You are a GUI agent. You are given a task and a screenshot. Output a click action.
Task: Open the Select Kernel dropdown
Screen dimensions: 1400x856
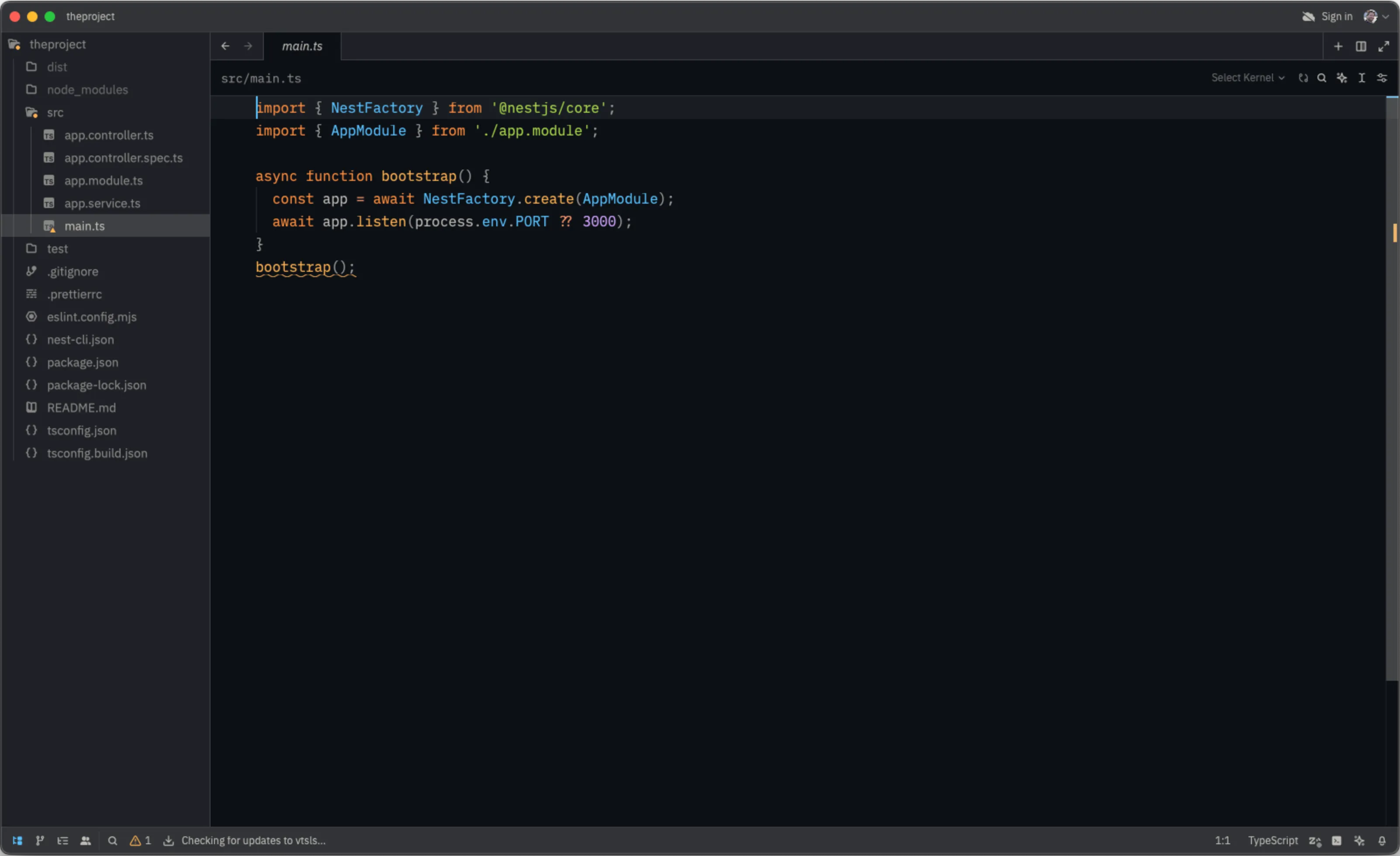click(1248, 77)
